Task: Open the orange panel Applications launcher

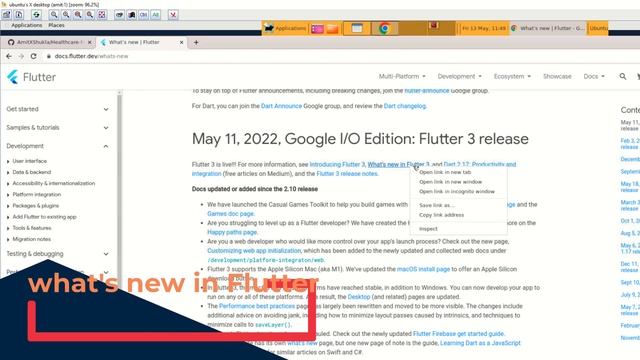Action: coord(285,28)
